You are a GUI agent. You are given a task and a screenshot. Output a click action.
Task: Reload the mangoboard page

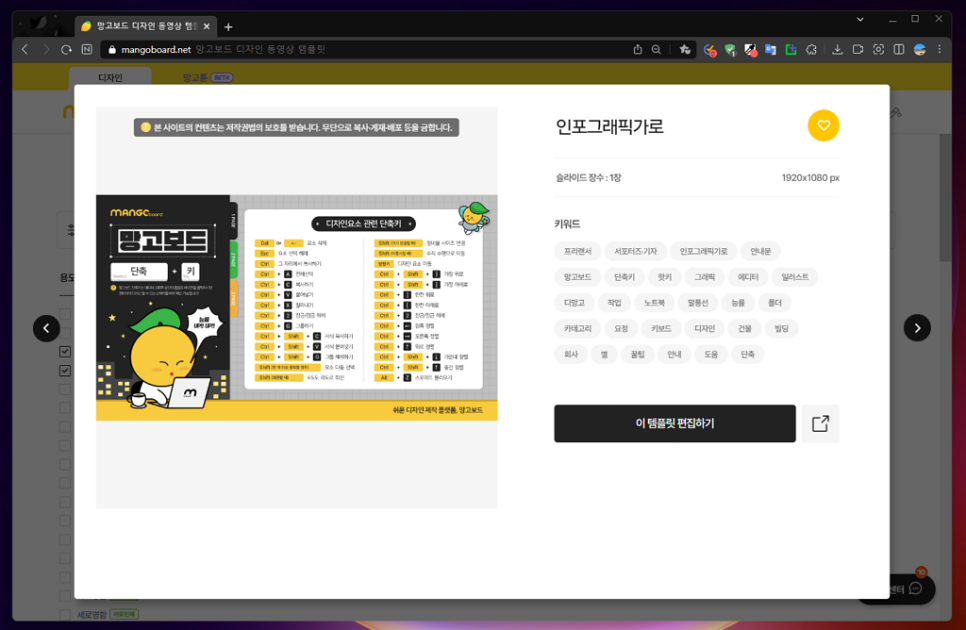[66, 49]
